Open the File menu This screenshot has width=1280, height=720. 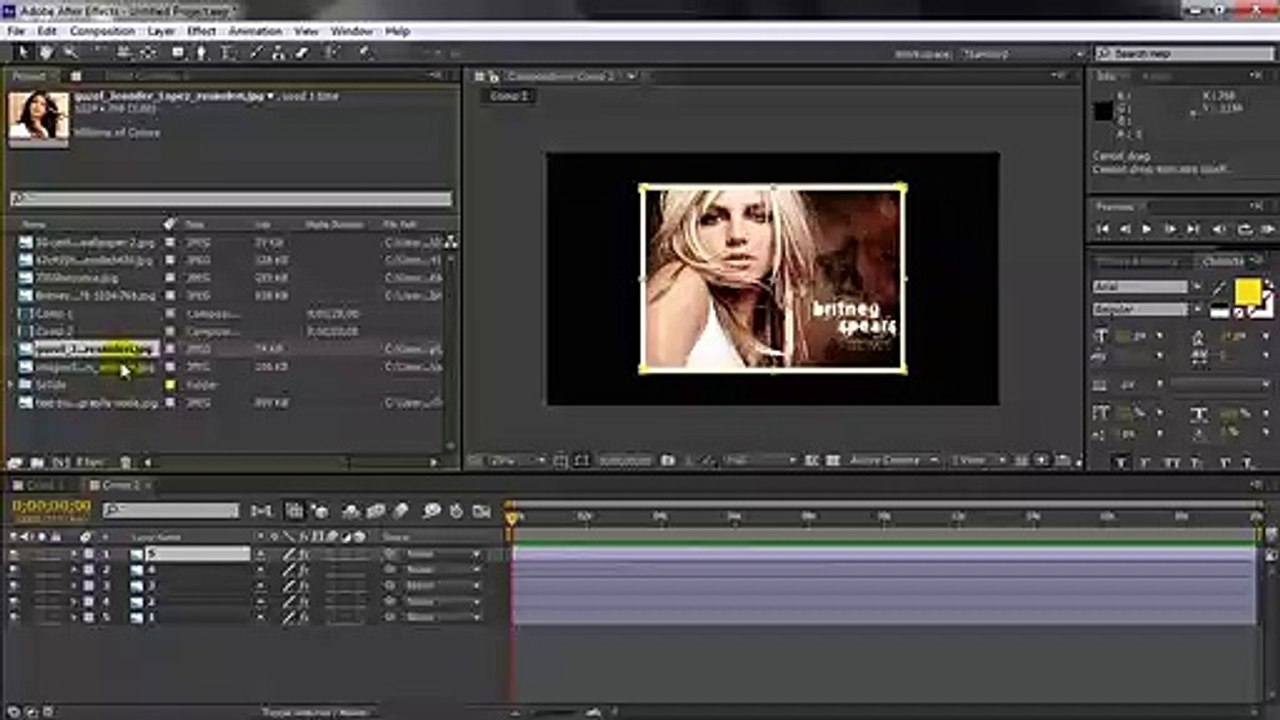pyautogui.click(x=15, y=31)
